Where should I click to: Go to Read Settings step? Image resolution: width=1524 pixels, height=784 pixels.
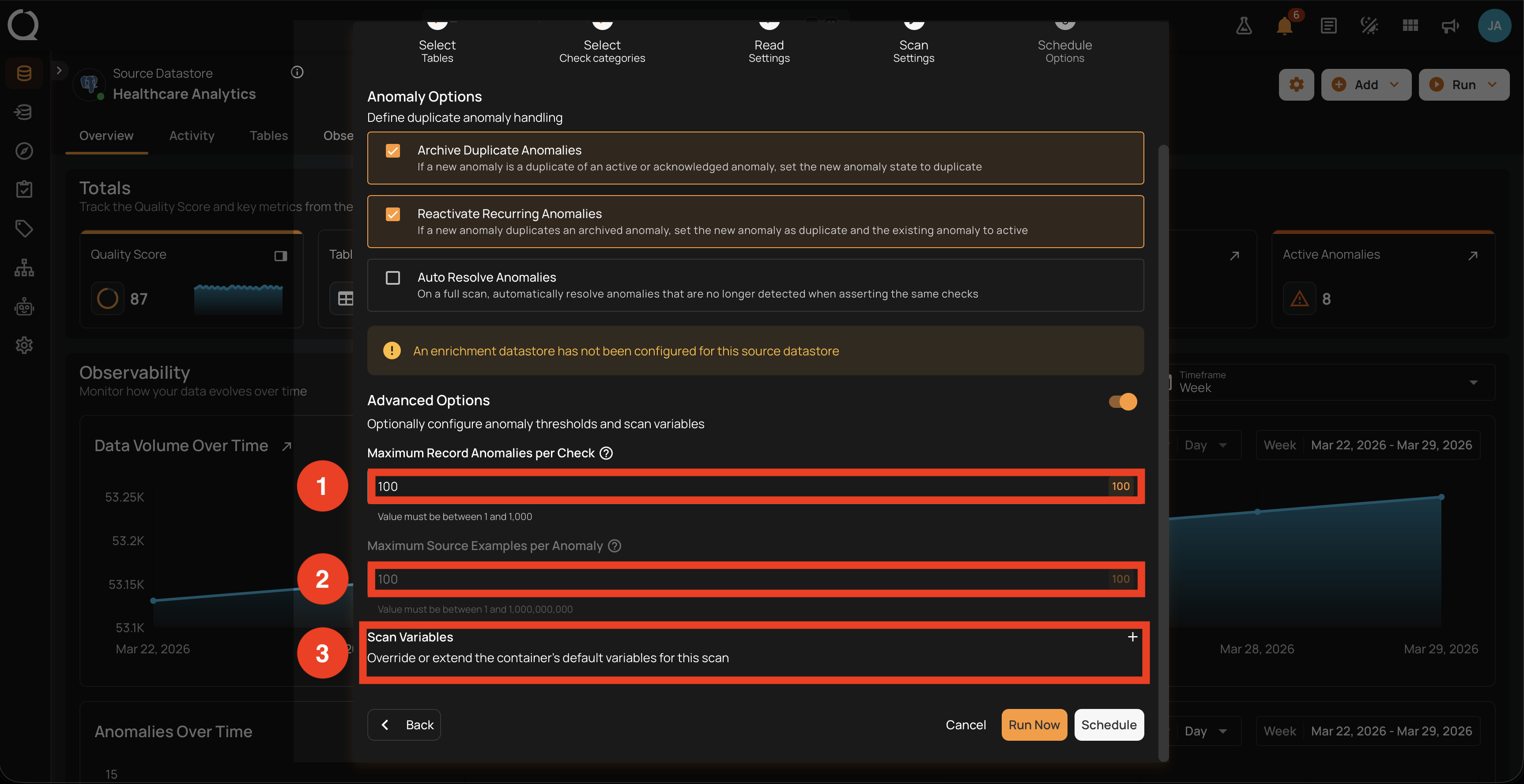click(769, 43)
